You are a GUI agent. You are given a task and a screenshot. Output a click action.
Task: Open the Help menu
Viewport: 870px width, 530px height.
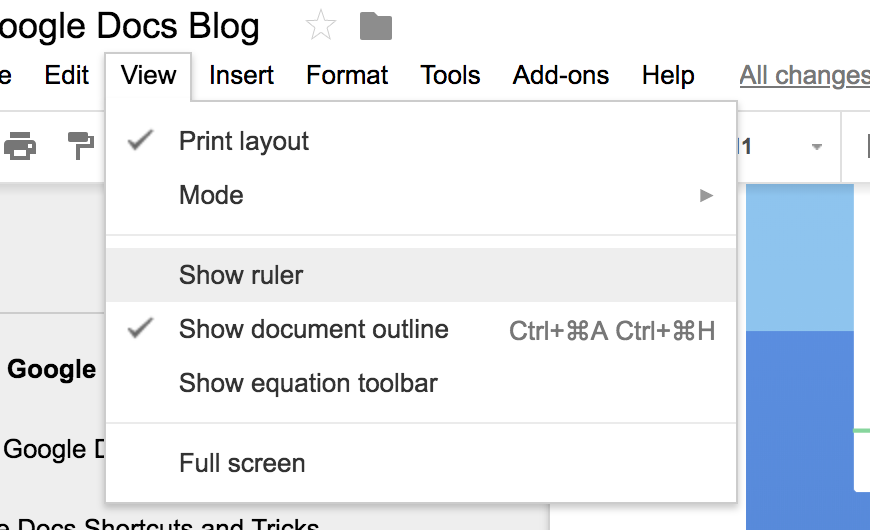point(668,75)
